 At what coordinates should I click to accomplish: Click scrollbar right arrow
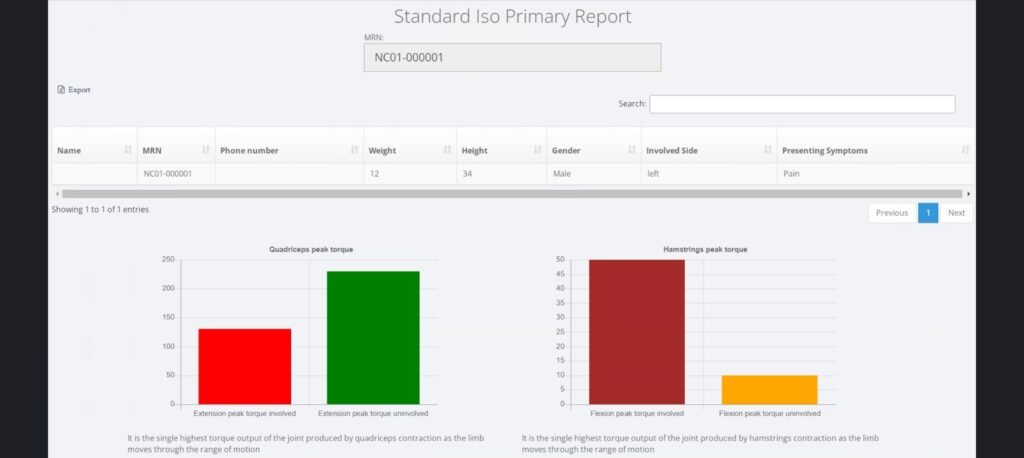point(968,194)
